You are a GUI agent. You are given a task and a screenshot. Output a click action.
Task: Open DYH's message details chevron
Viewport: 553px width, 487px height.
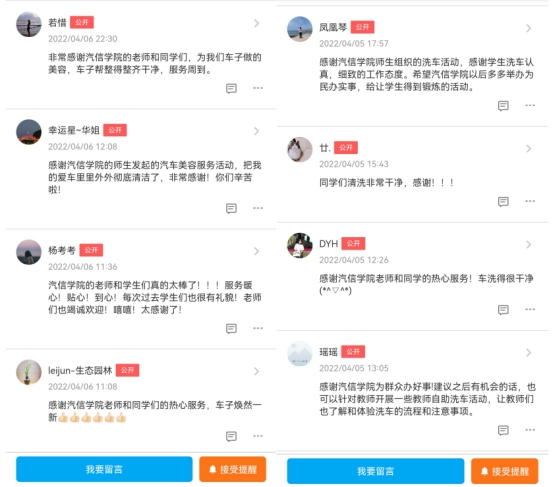tap(528, 244)
